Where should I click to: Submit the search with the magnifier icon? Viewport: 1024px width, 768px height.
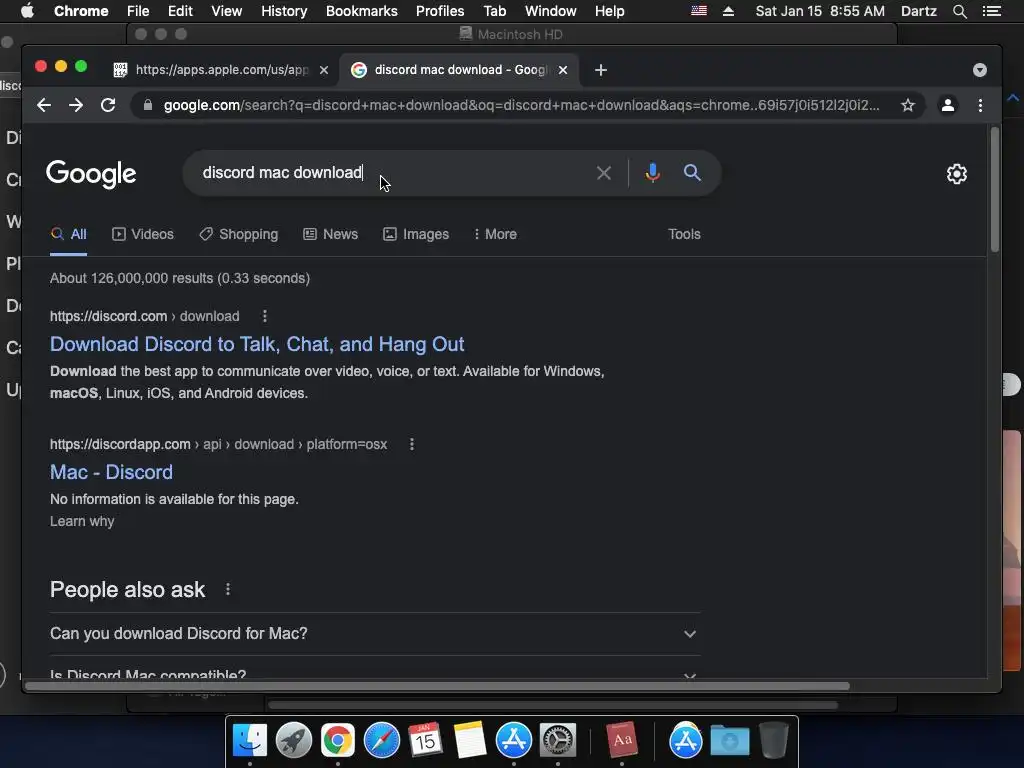click(x=692, y=173)
